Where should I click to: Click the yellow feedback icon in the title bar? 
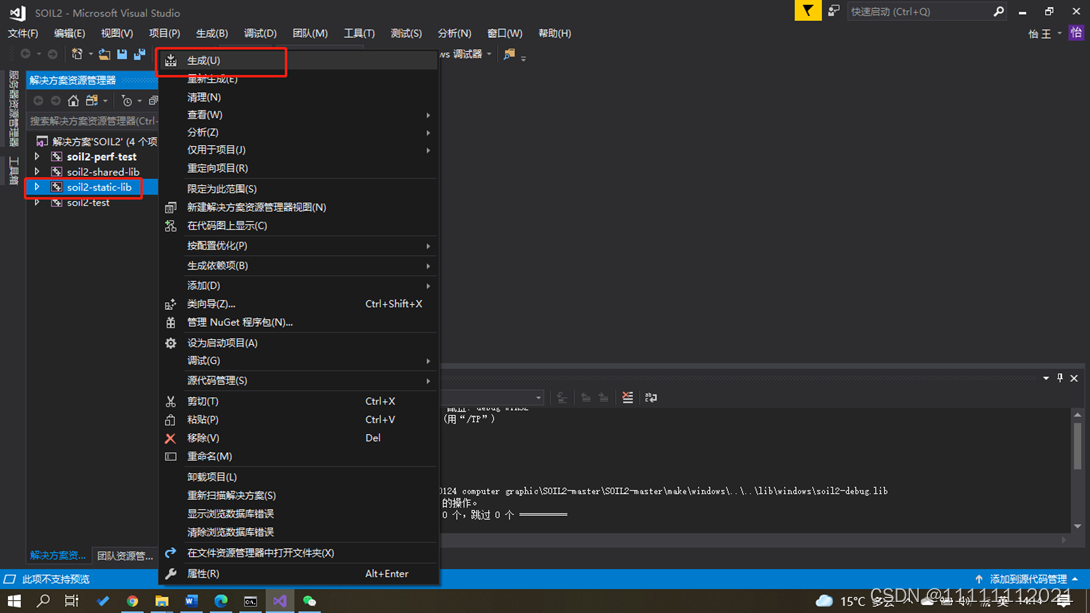(808, 10)
